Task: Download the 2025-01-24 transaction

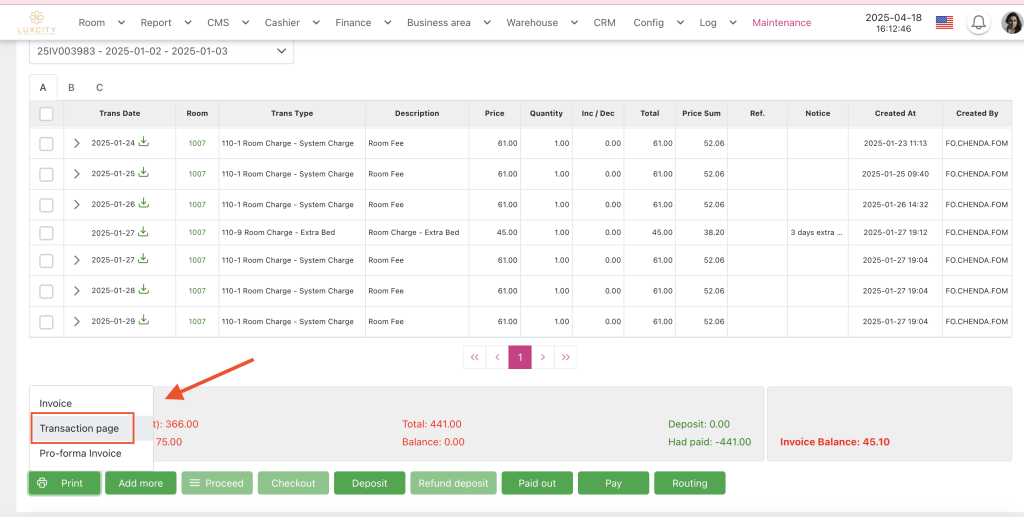Action: click(144, 143)
